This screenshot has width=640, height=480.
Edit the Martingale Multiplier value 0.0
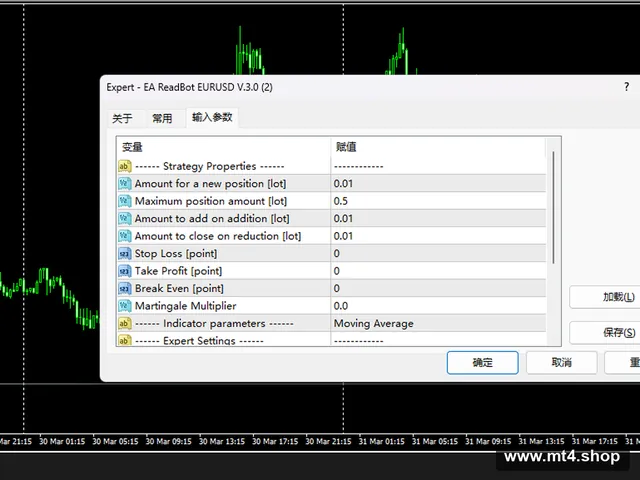click(x=438, y=306)
